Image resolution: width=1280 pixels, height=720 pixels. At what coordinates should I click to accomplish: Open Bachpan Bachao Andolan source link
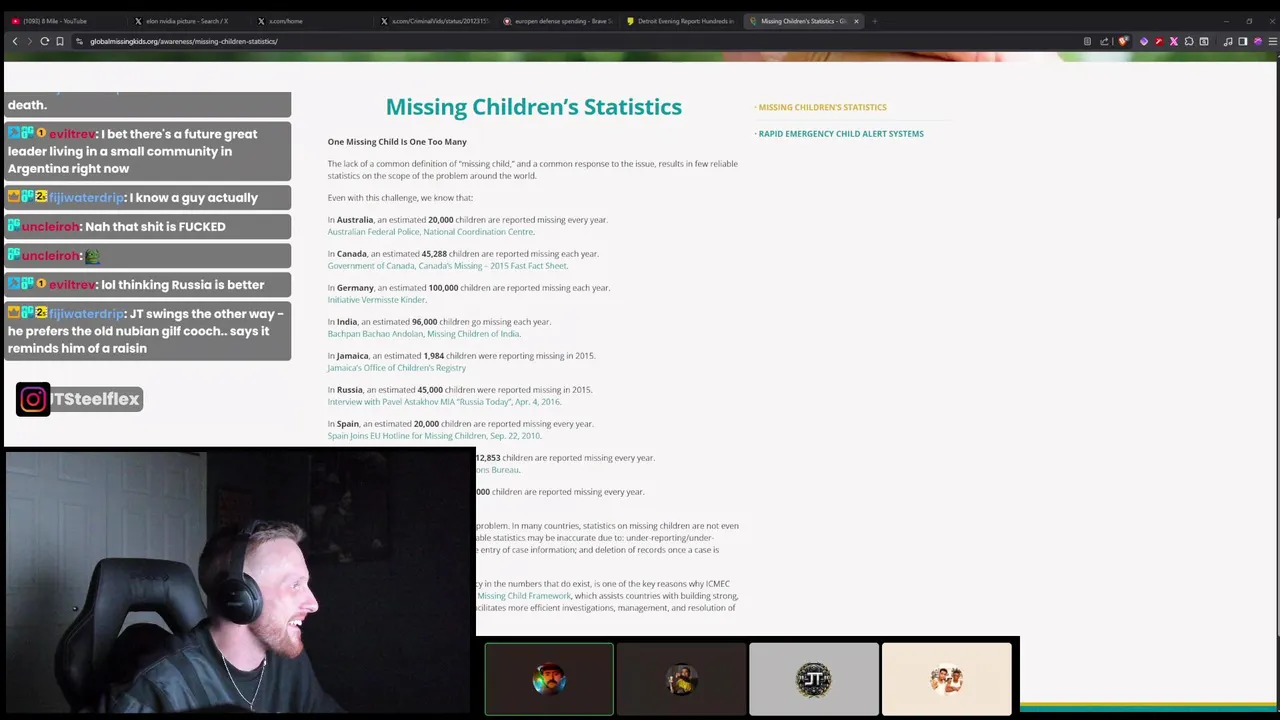(424, 334)
